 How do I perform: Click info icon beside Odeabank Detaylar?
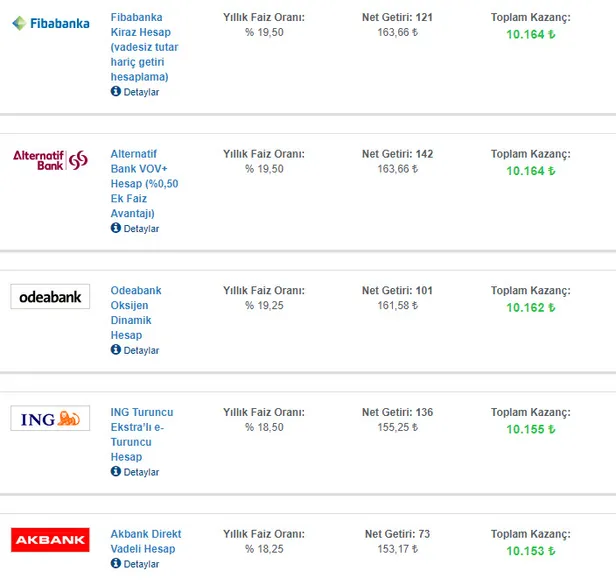(x=116, y=350)
